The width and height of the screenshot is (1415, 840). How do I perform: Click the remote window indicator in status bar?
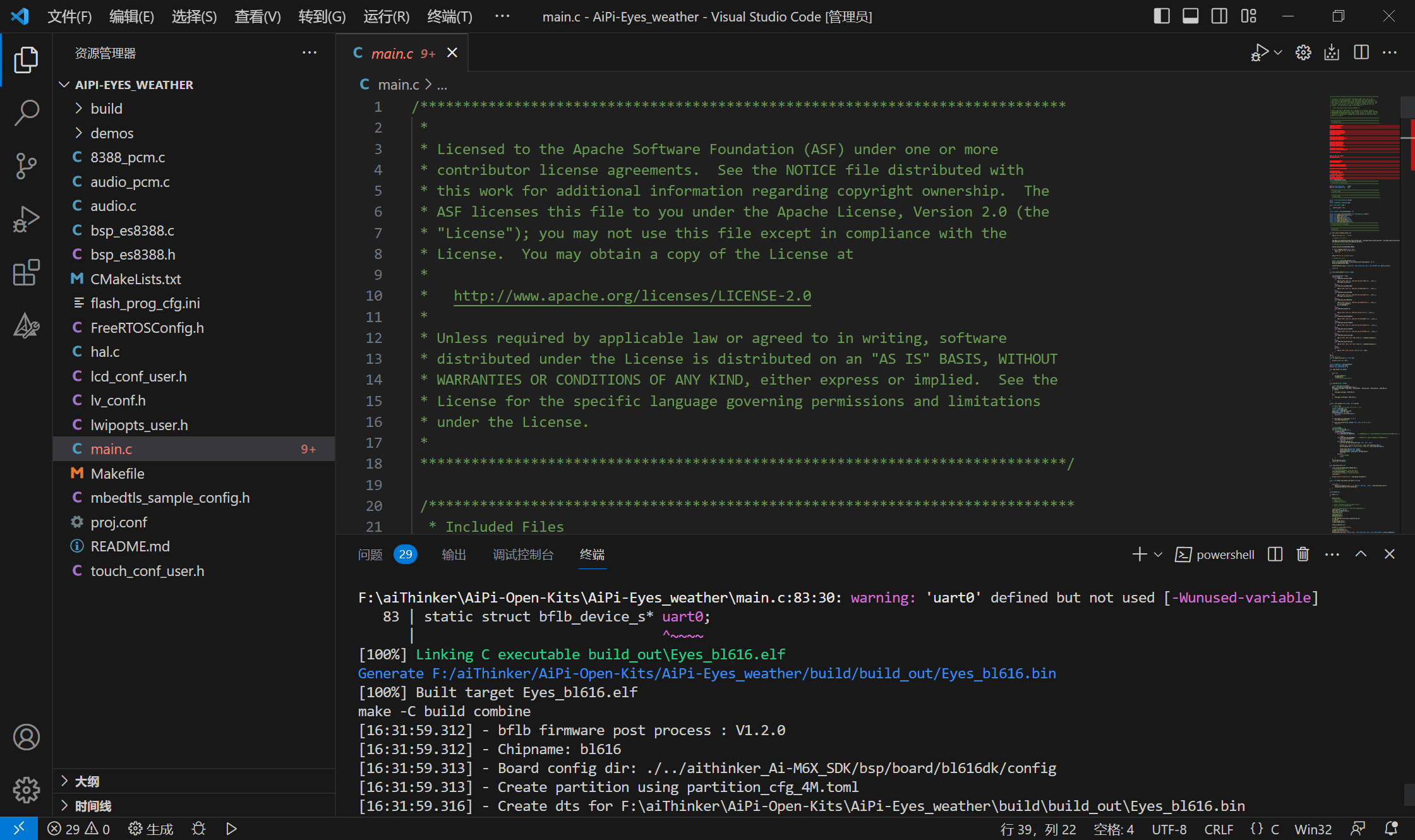point(19,829)
